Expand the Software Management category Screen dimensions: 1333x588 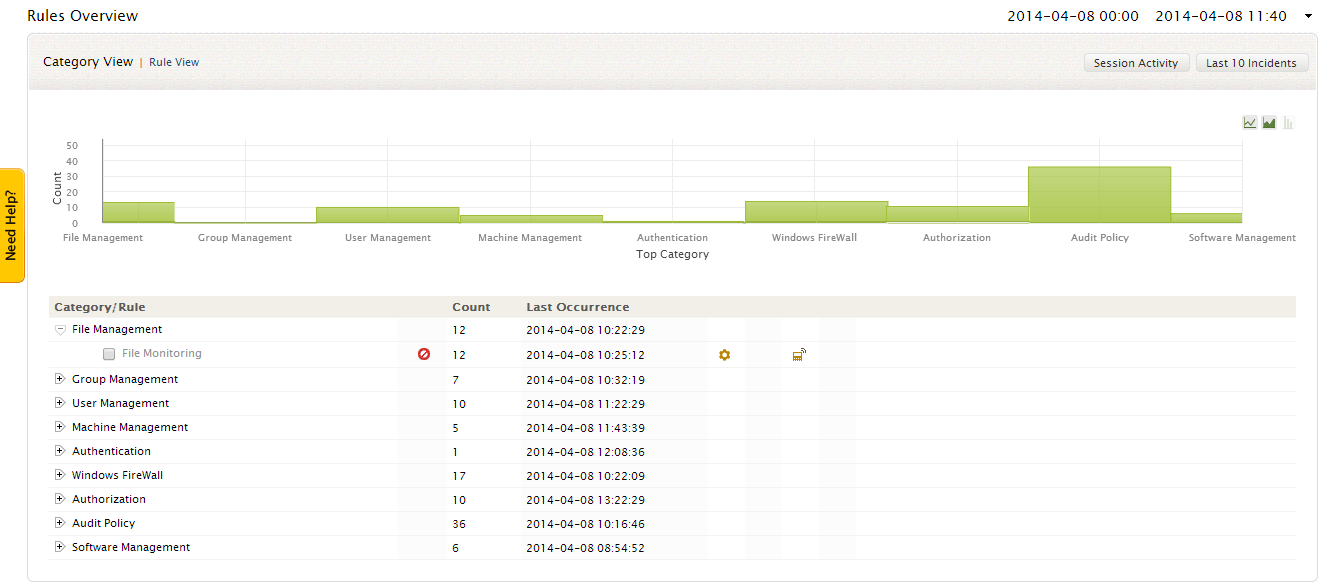[x=60, y=547]
